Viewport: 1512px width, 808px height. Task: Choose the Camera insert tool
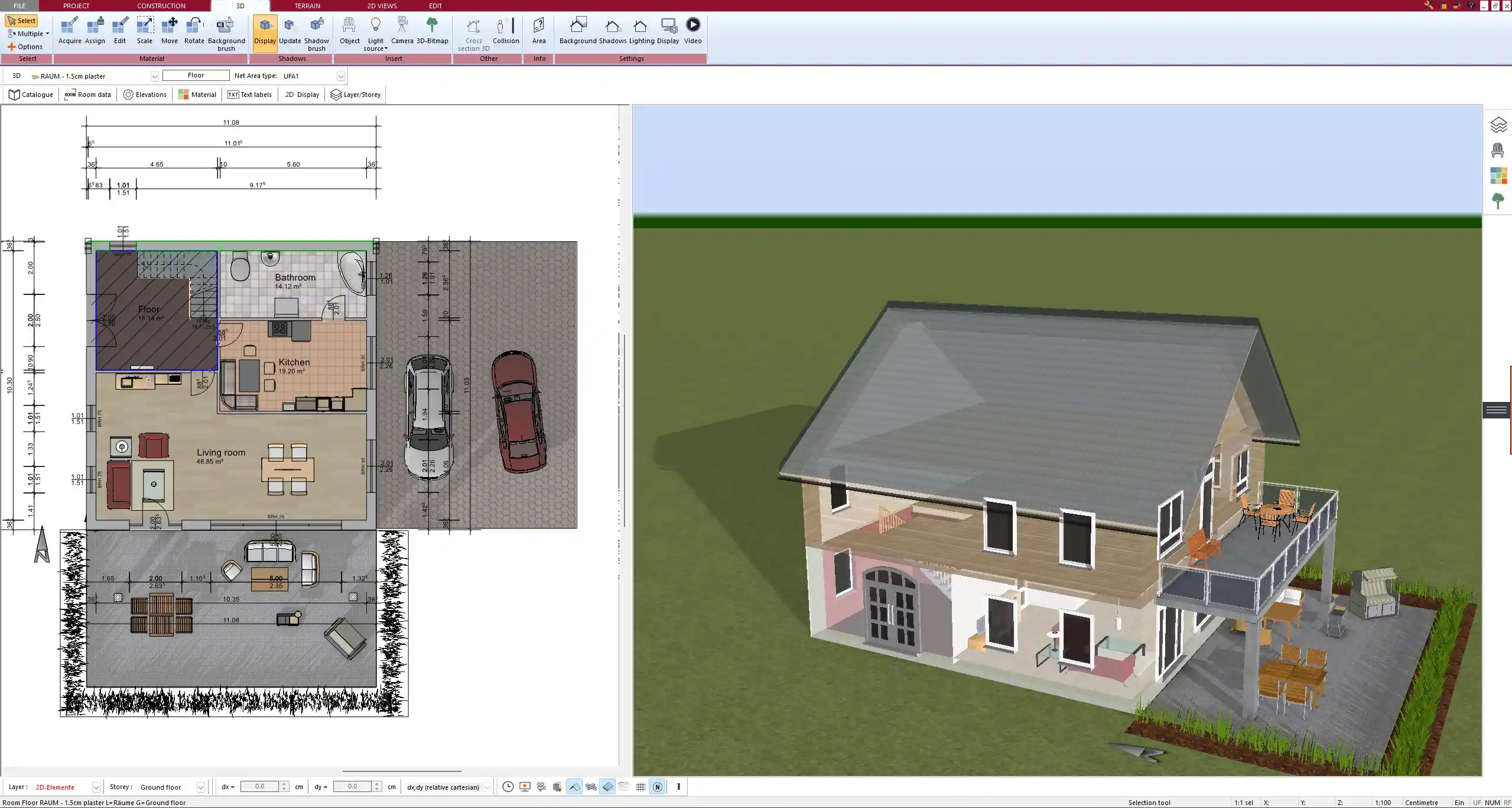(402, 31)
